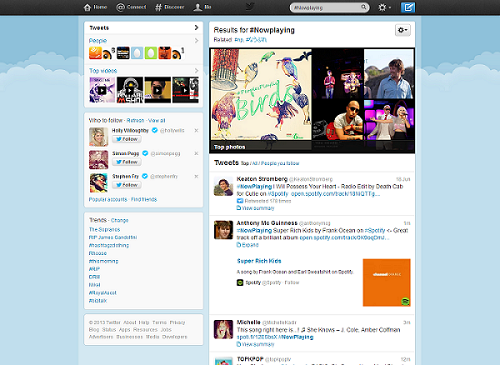The width and height of the screenshot is (500, 365).
Task: Click the Twitter bird logo in top bar
Action: pos(250,7)
